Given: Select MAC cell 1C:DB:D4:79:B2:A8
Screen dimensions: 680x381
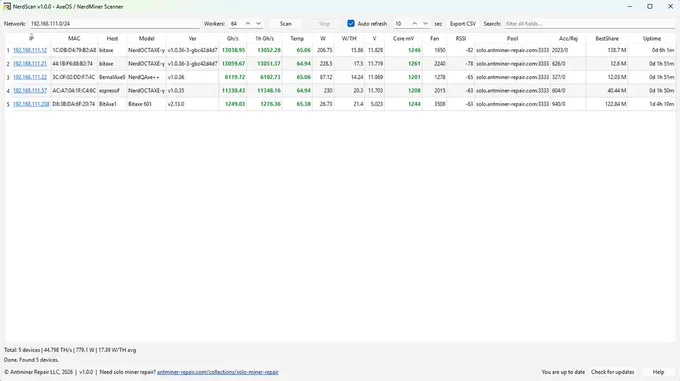Looking at the screenshot, I should click(x=74, y=50).
